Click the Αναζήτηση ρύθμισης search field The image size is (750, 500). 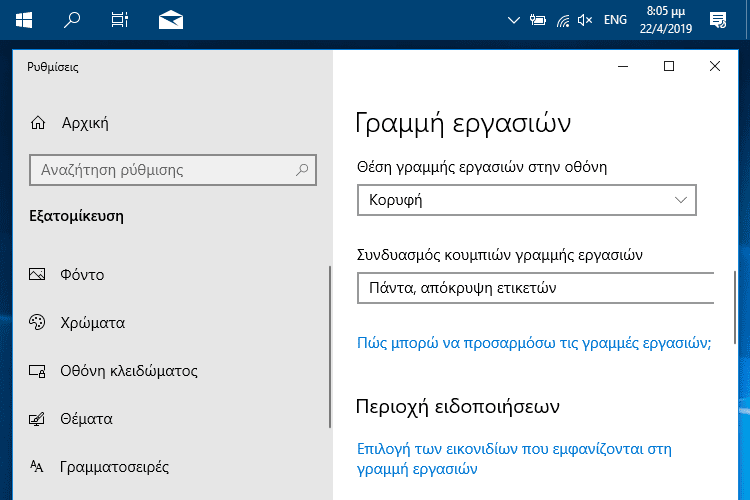pyautogui.click(x=173, y=170)
